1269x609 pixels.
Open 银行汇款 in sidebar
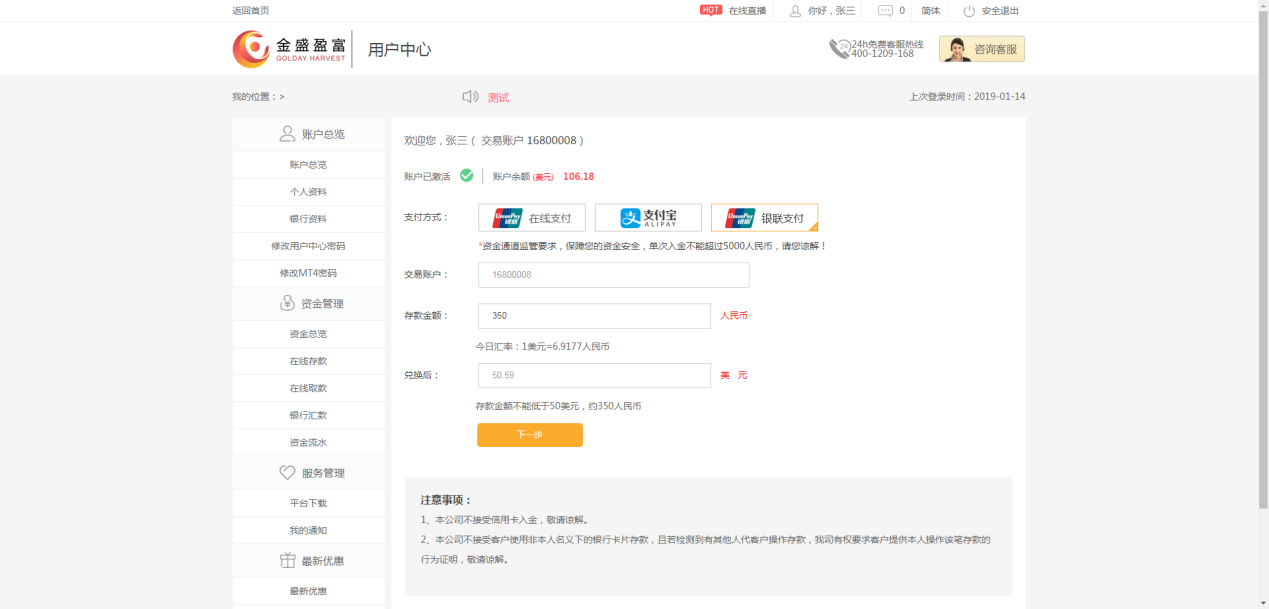click(x=308, y=415)
